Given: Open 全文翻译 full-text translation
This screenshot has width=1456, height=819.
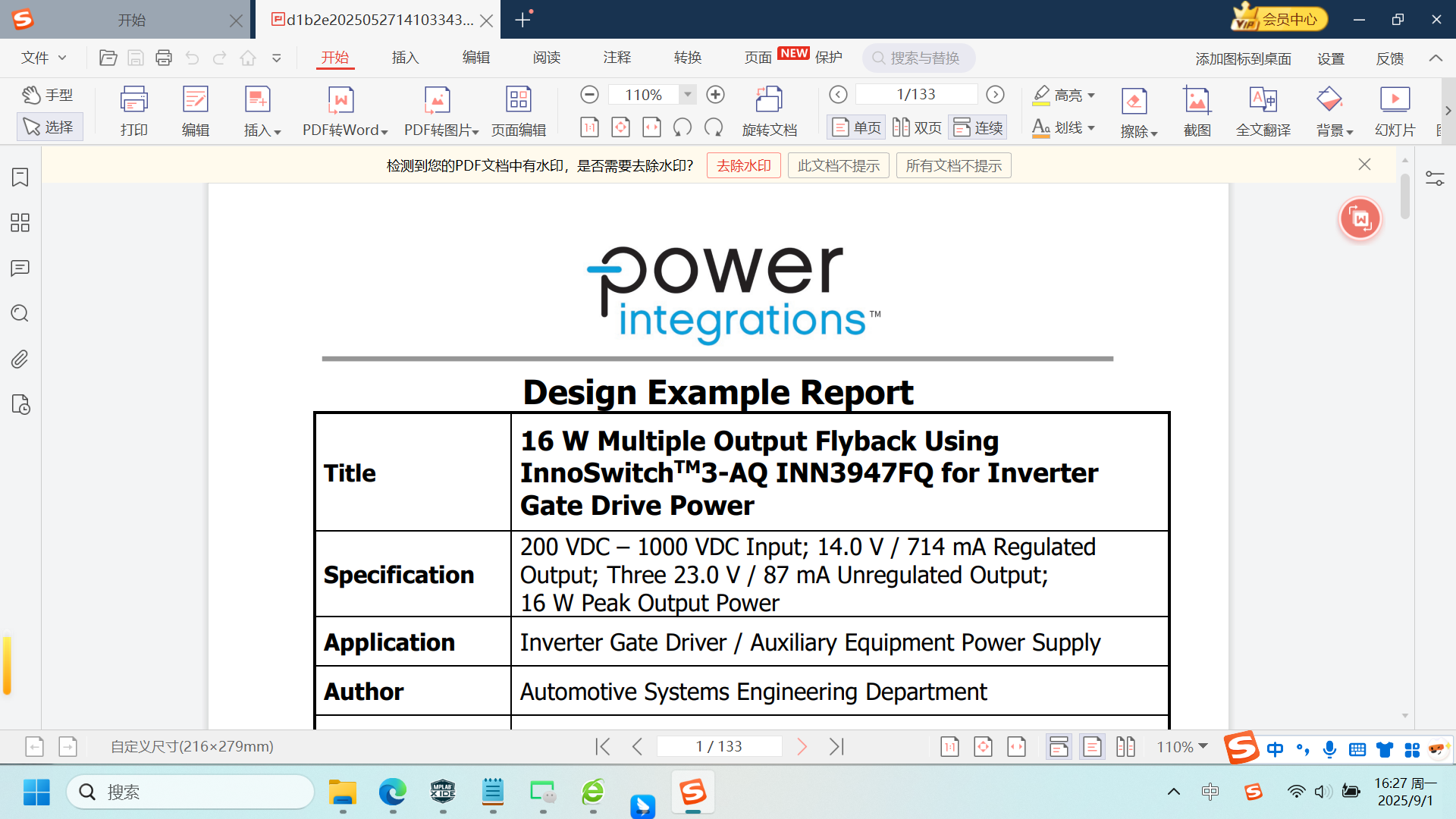Looking at the screenshot, I should (x=1263, y=111).
